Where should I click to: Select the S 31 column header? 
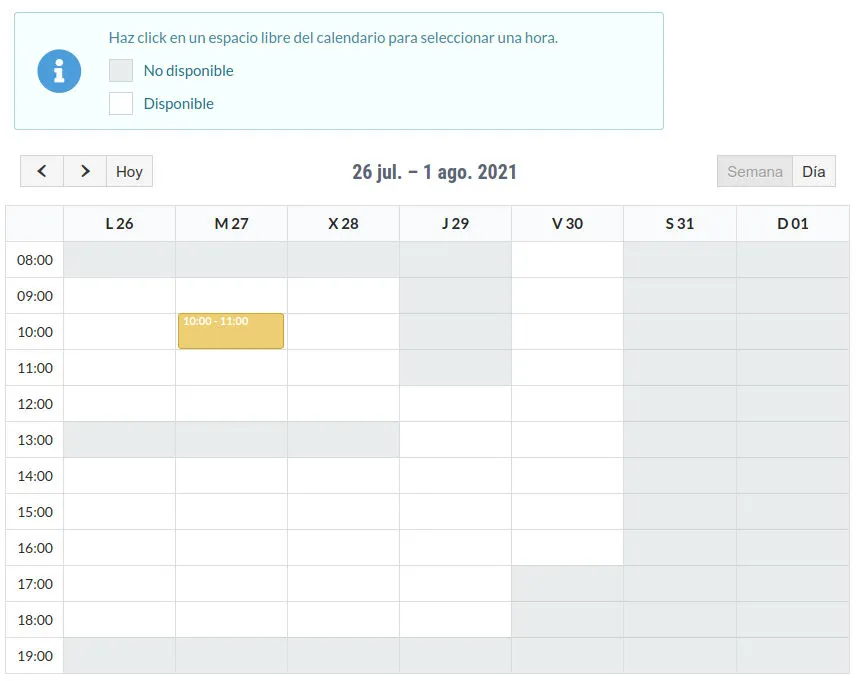680,224
